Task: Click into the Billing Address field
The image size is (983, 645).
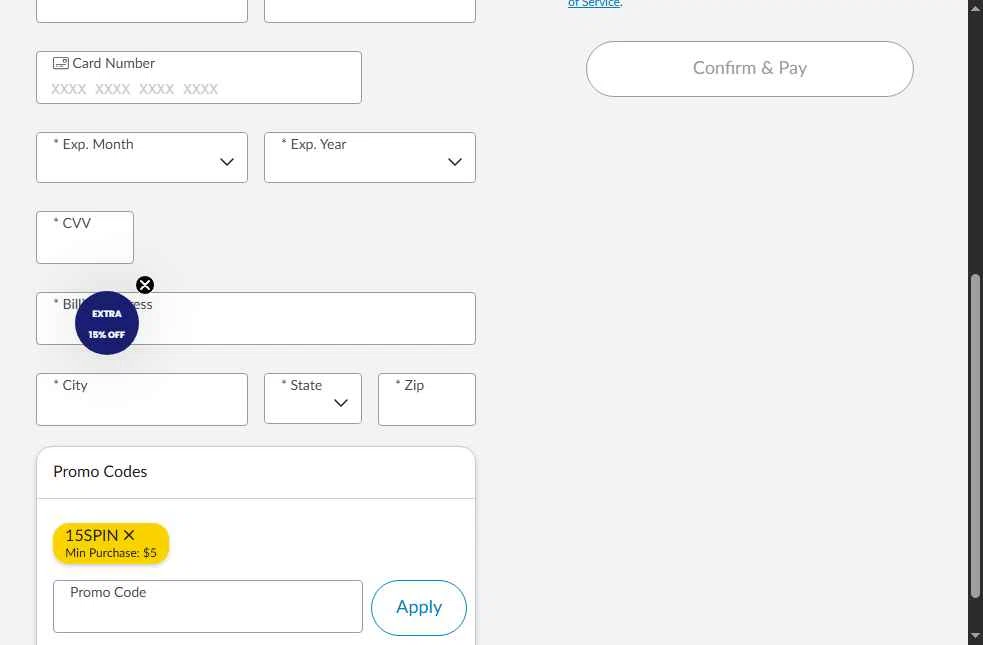Action: pos(256,318)
